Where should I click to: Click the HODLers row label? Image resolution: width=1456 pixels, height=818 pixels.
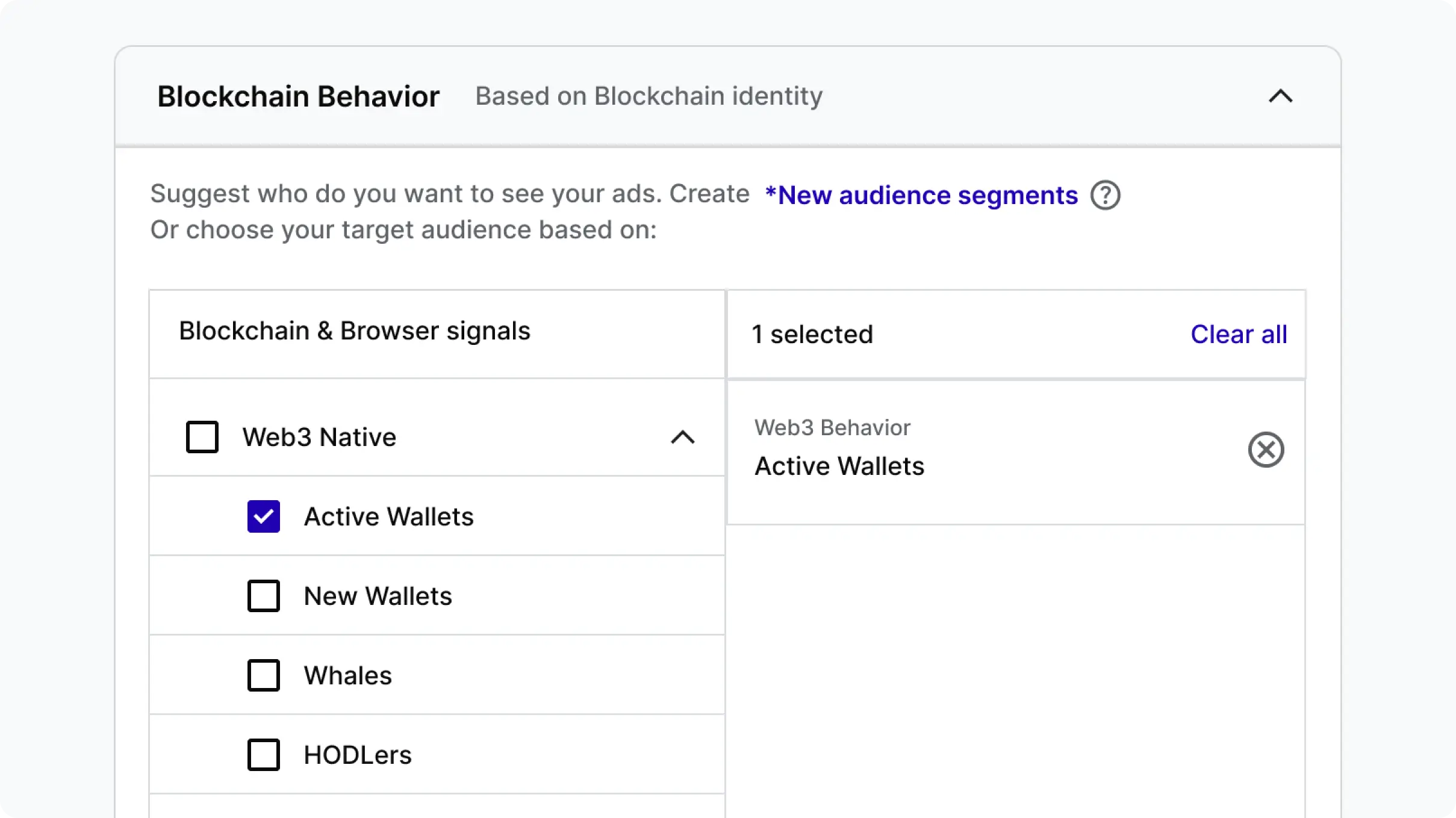point(358,755)
